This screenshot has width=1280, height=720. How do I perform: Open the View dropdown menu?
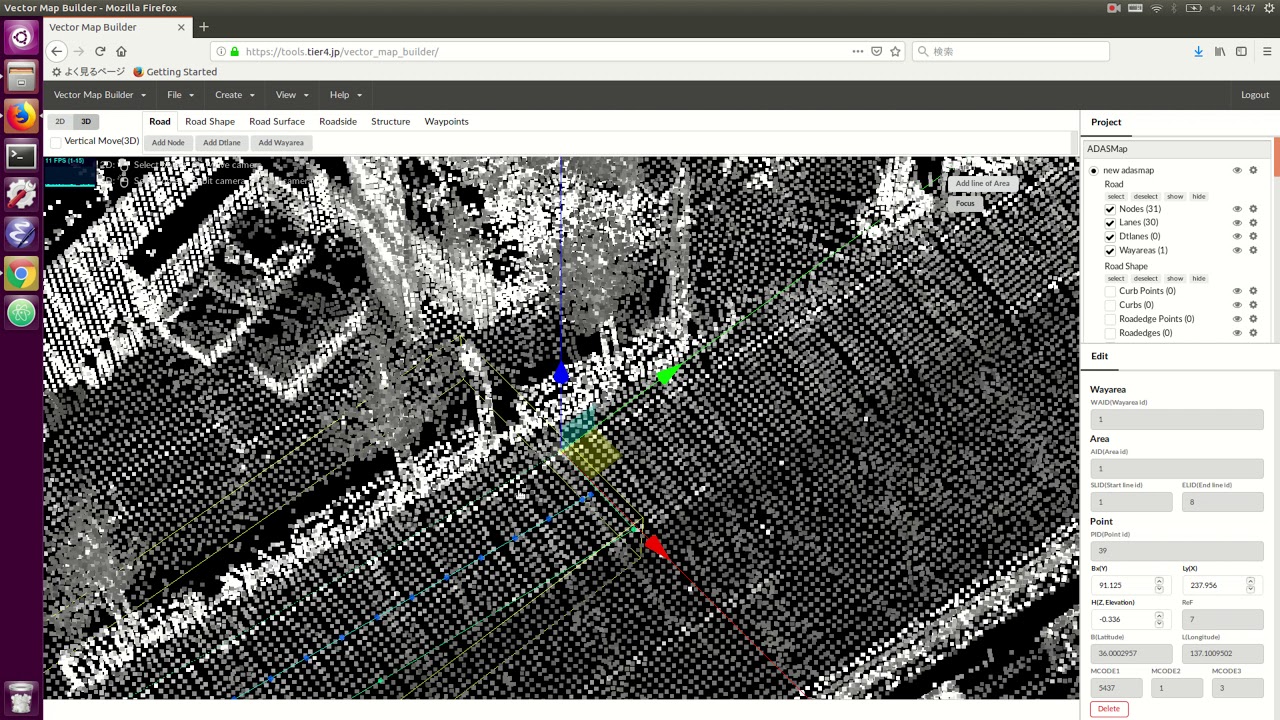pos(292,95)
